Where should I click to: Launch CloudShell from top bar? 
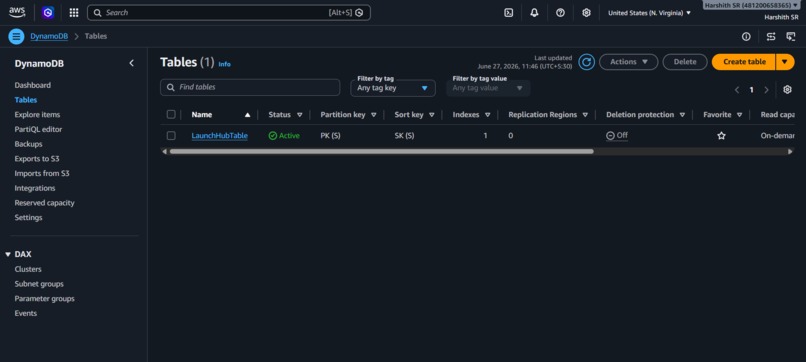pos(508,13)
